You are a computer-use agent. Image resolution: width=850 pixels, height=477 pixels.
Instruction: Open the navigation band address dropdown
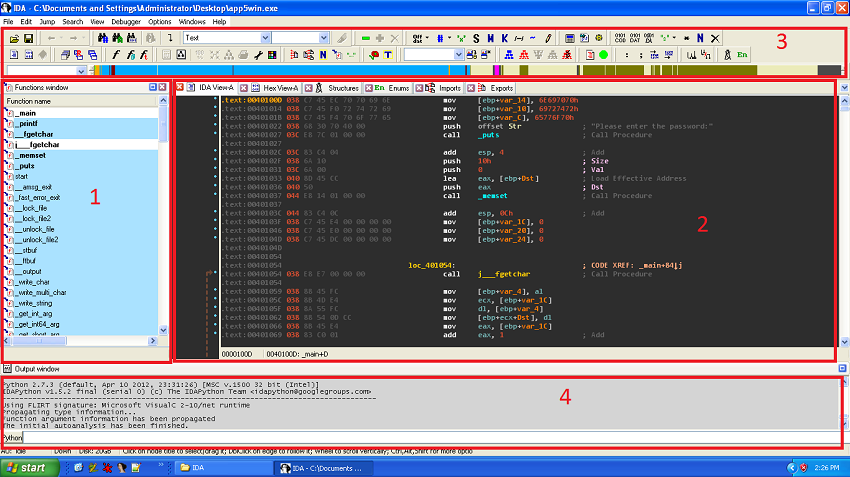point(81,71)
